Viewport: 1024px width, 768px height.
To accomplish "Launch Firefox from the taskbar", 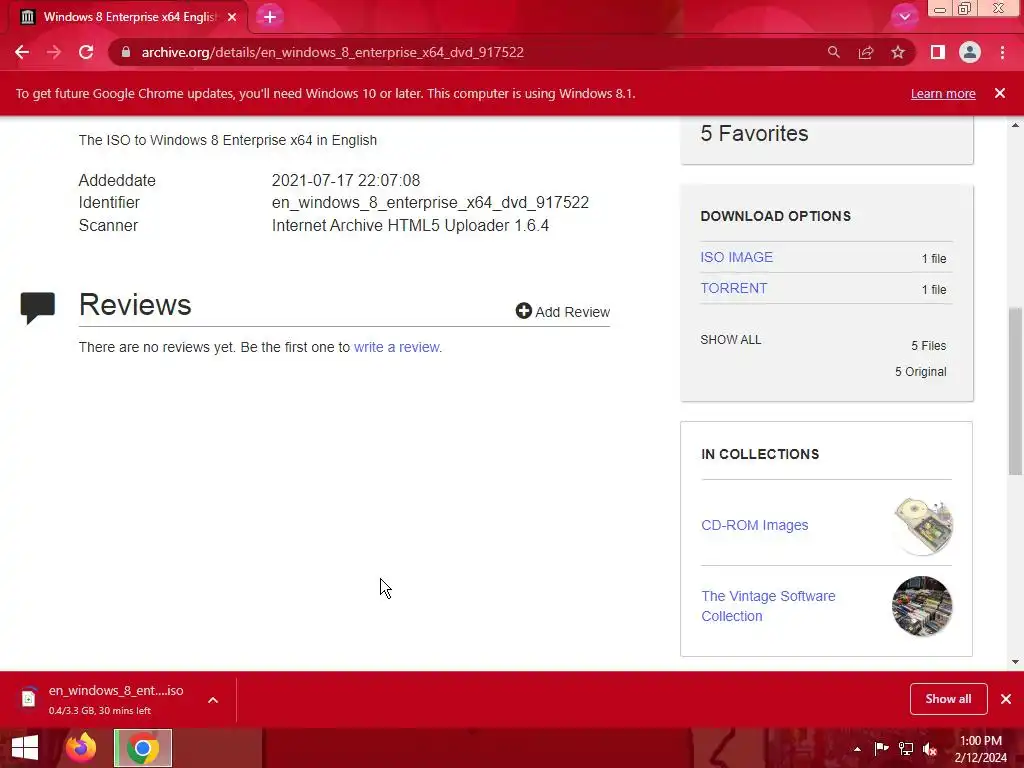I will (81, 748).
